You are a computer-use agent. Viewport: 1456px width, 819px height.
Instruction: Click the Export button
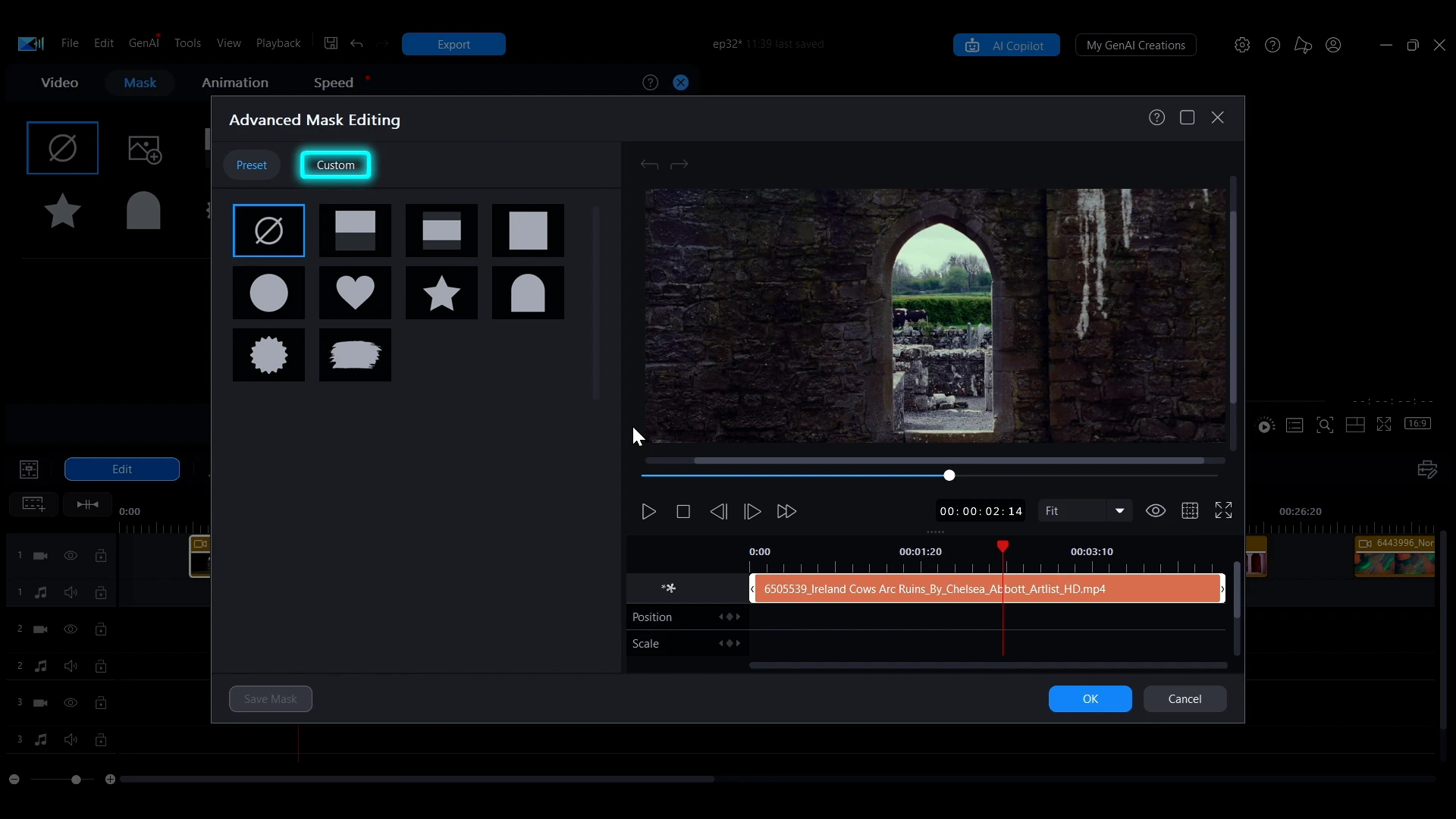[x=453, y=44]
